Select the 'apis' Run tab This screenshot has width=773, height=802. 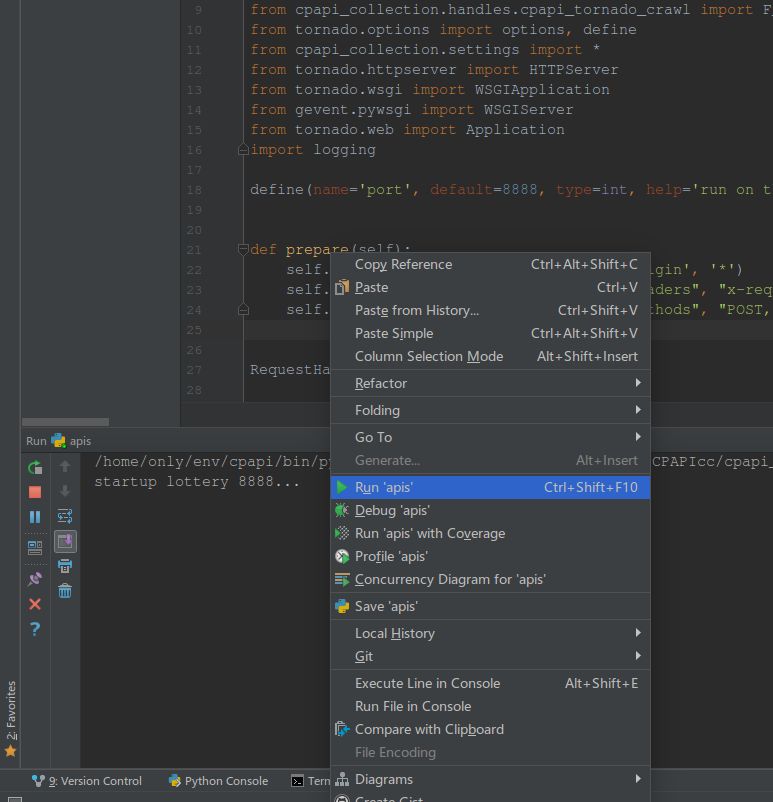72,441
